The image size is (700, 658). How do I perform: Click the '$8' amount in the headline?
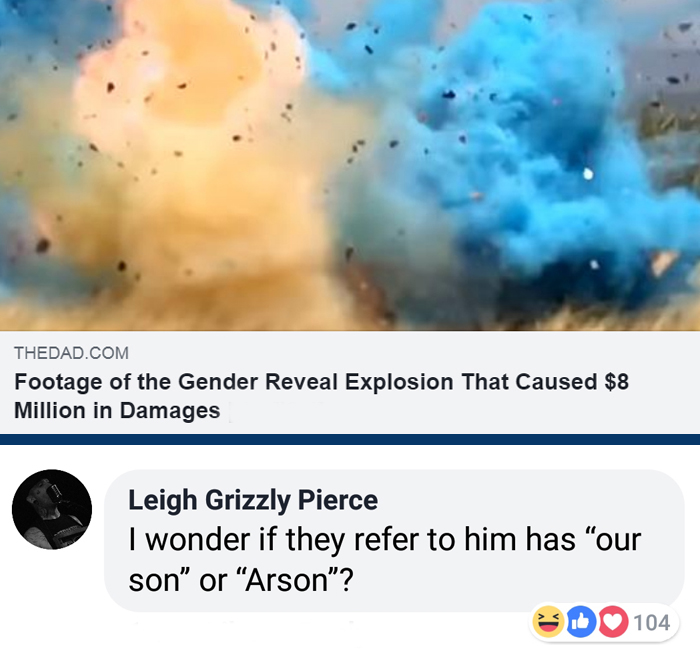(x=616, y=382)
